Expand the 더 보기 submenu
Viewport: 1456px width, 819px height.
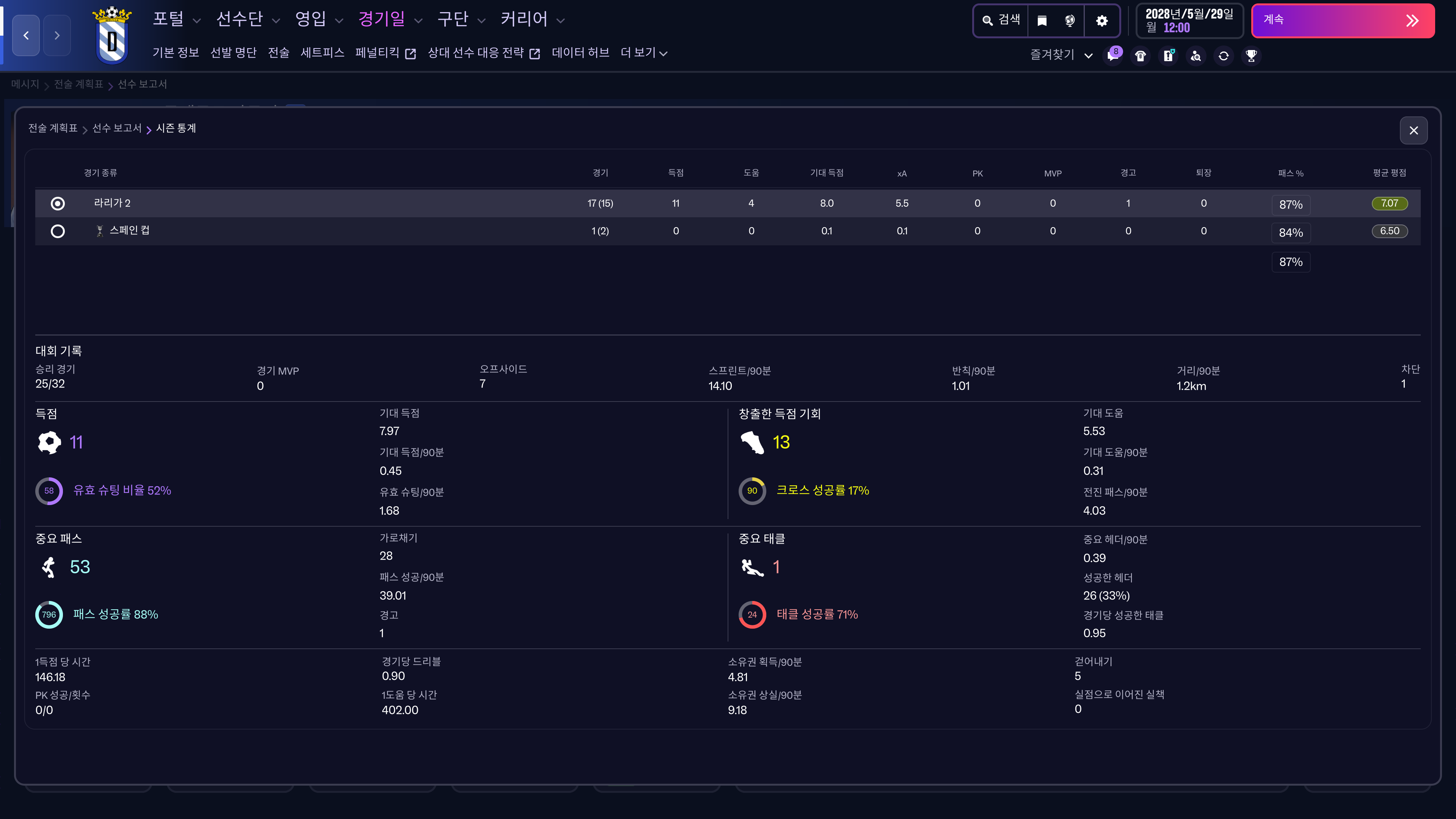tap(644, 53)
